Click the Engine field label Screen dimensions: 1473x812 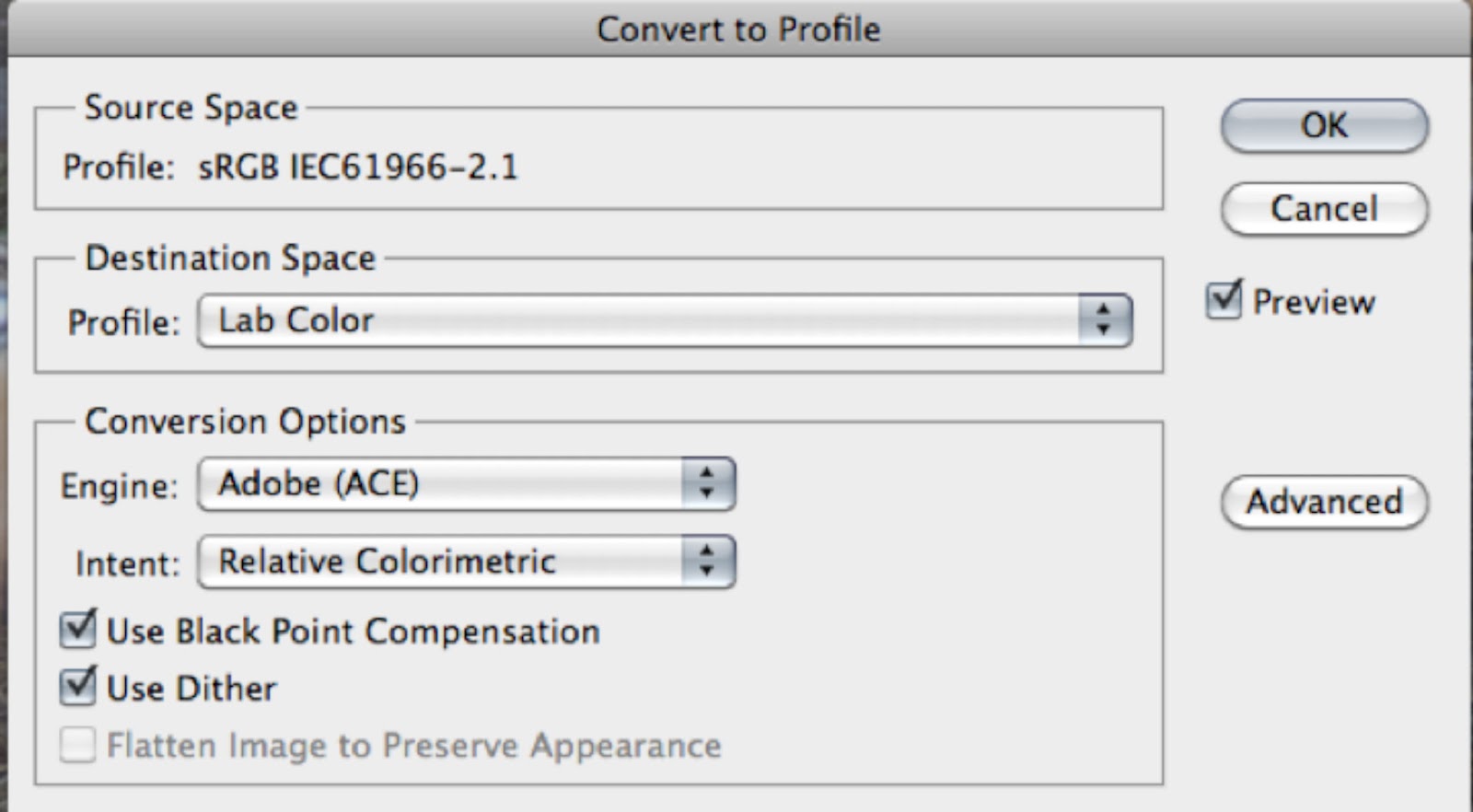click(x=119, y=486)
